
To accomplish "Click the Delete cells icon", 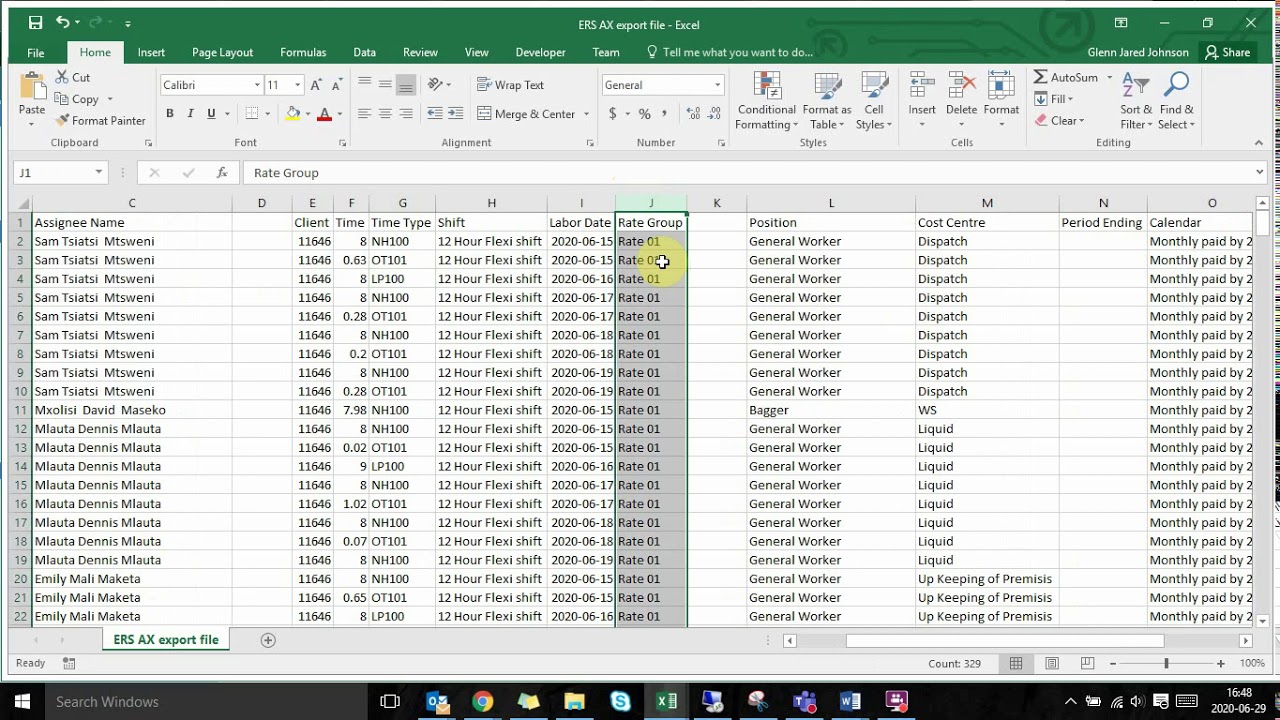I will (x=961, y=87).
